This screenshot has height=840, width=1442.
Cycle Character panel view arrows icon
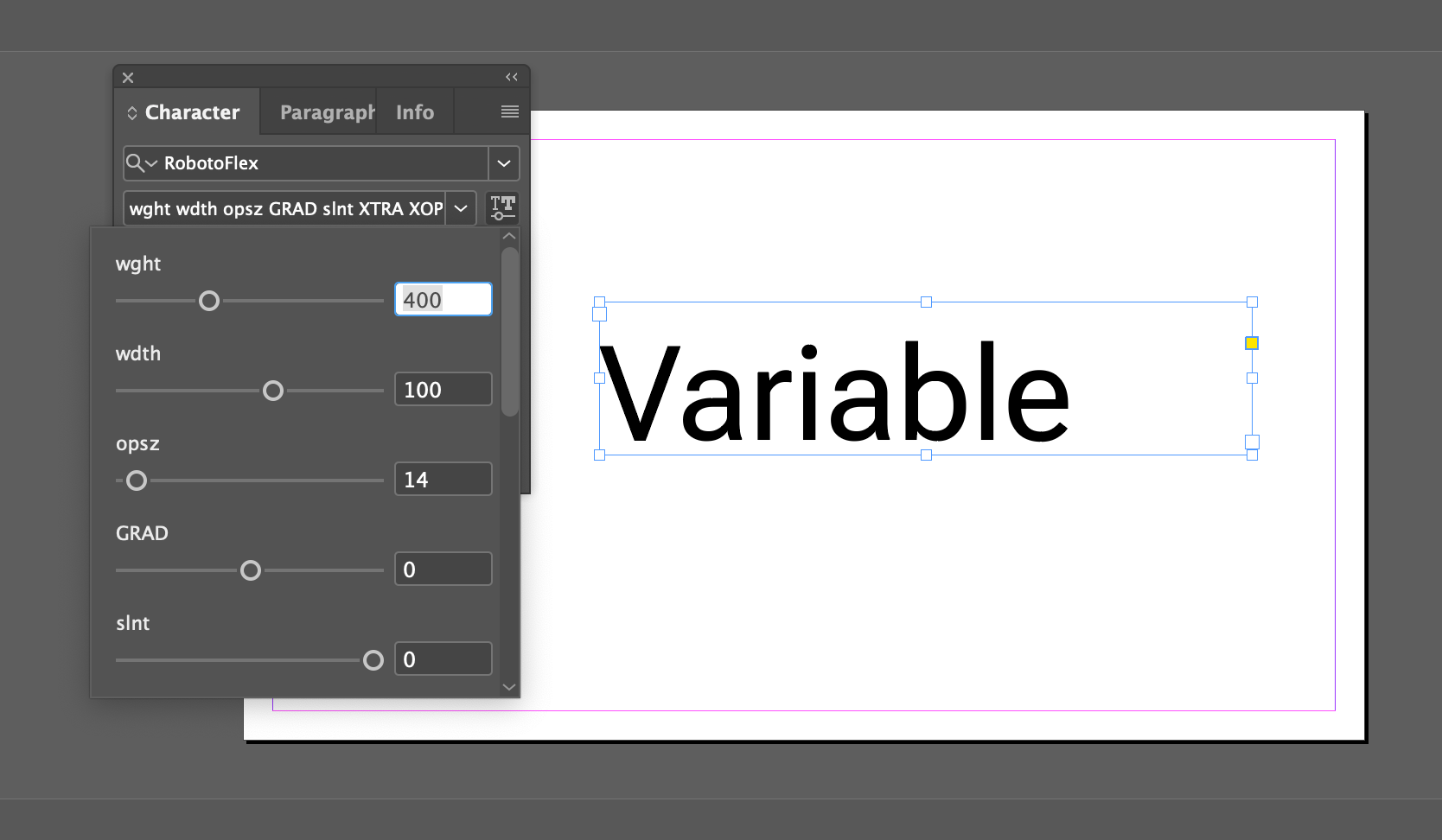coord(132,113)
